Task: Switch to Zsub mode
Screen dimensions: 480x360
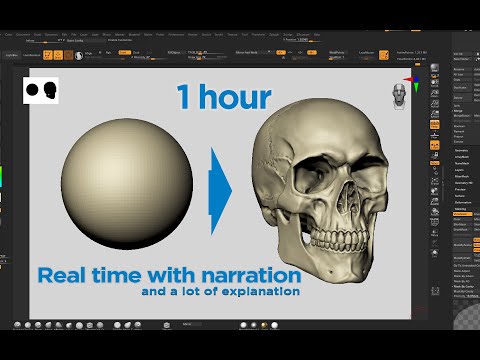Action: click(x=136, y=53)
